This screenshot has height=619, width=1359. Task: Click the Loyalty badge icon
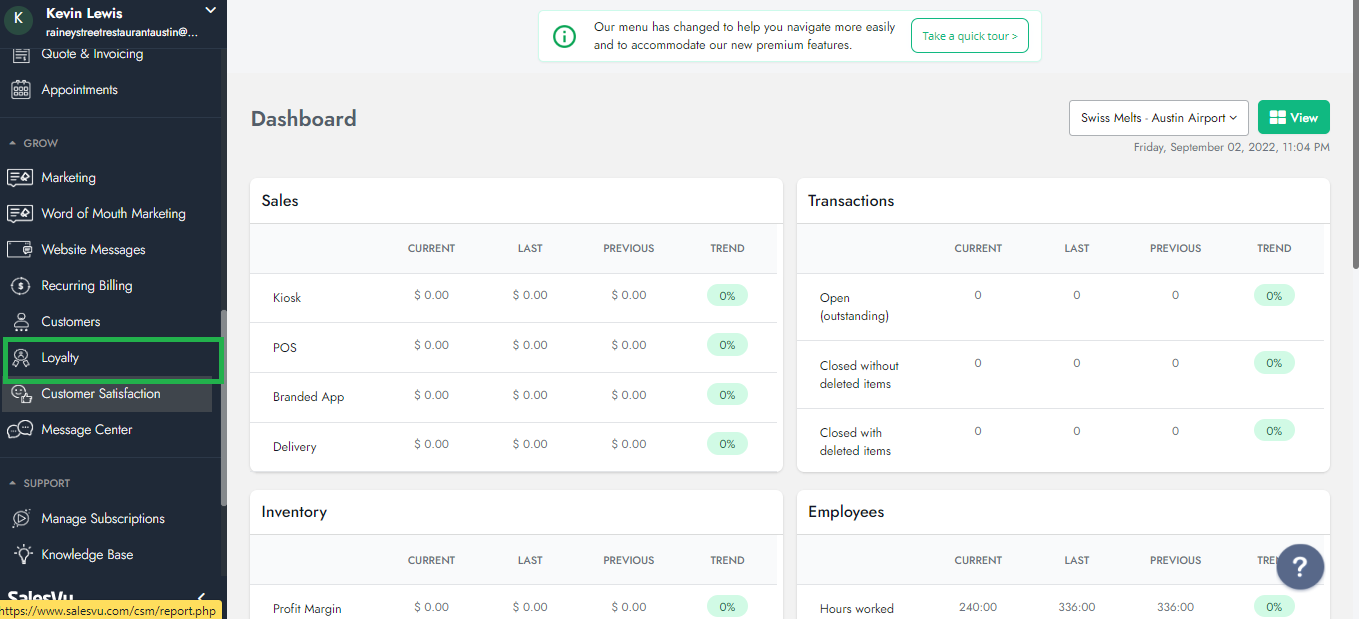pyautogui.click(x=20, y=358)
